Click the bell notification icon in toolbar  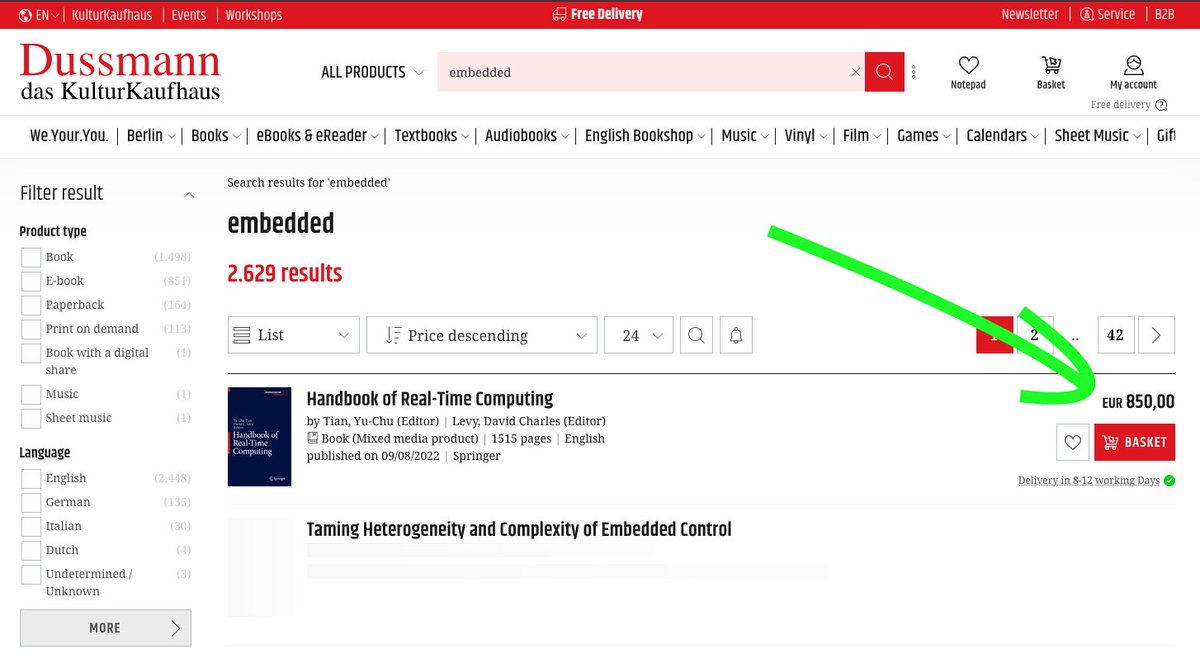(x=736, y=335)
